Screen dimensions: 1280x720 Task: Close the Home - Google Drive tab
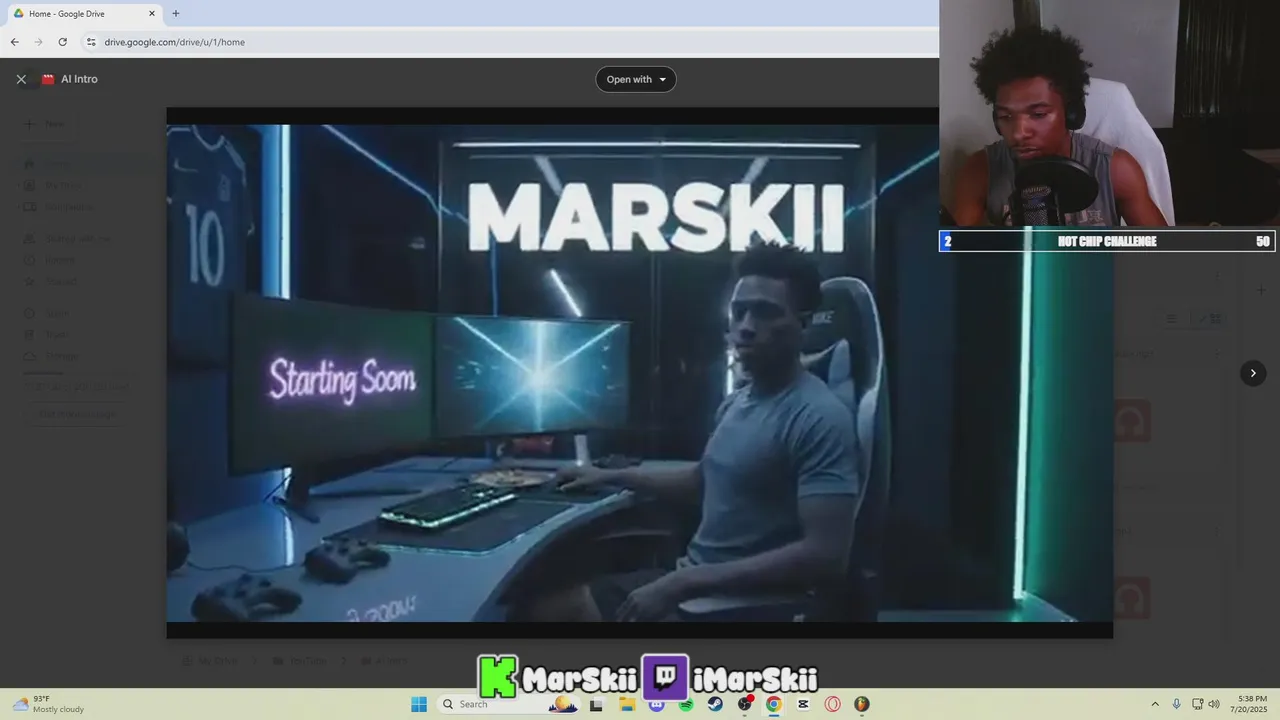152,14
